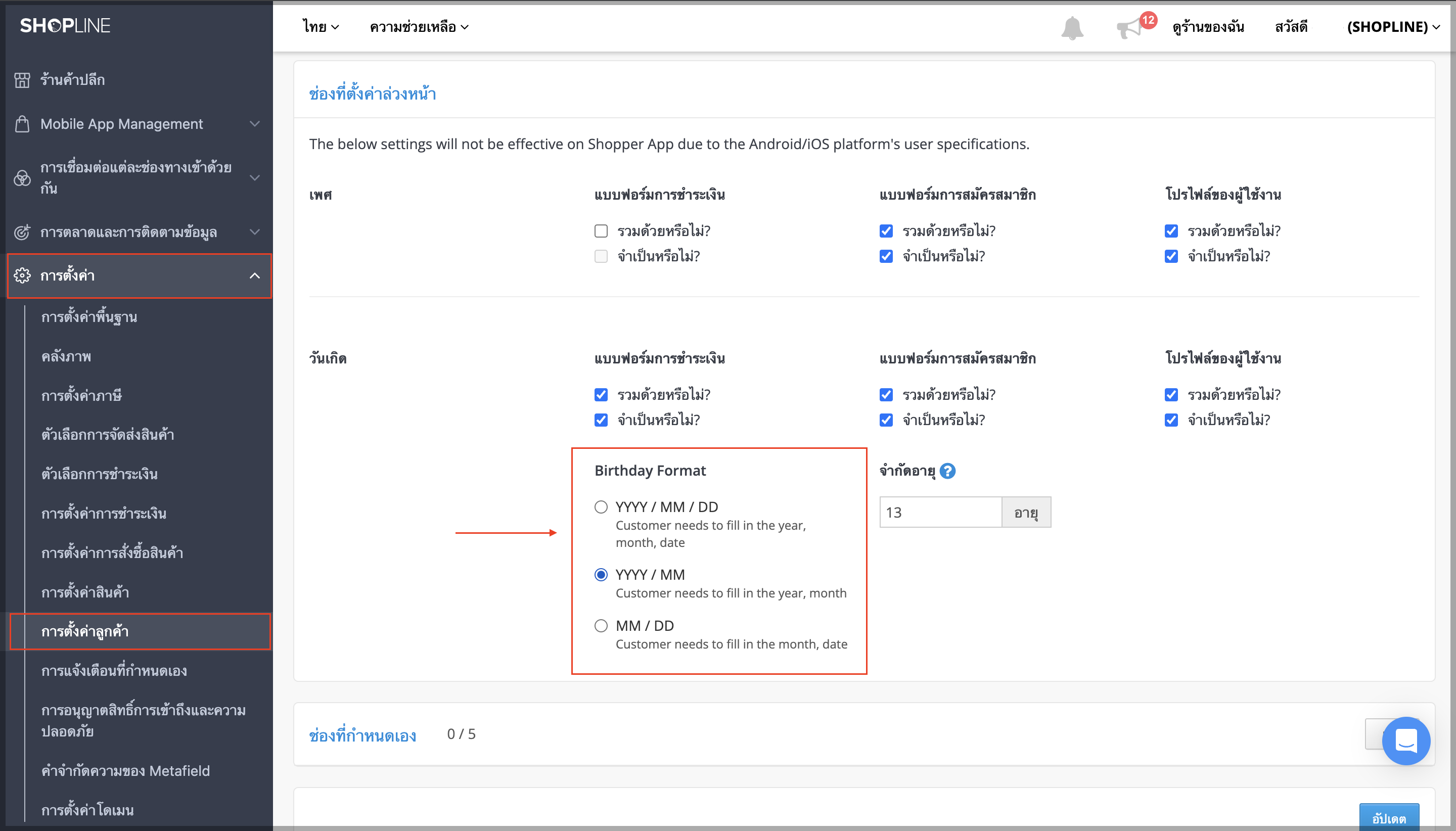Viewport: 1456px width, 831px height.
Task: Click the ร้านค้าปลีก store icon
Action: click(x=22, y=80)
